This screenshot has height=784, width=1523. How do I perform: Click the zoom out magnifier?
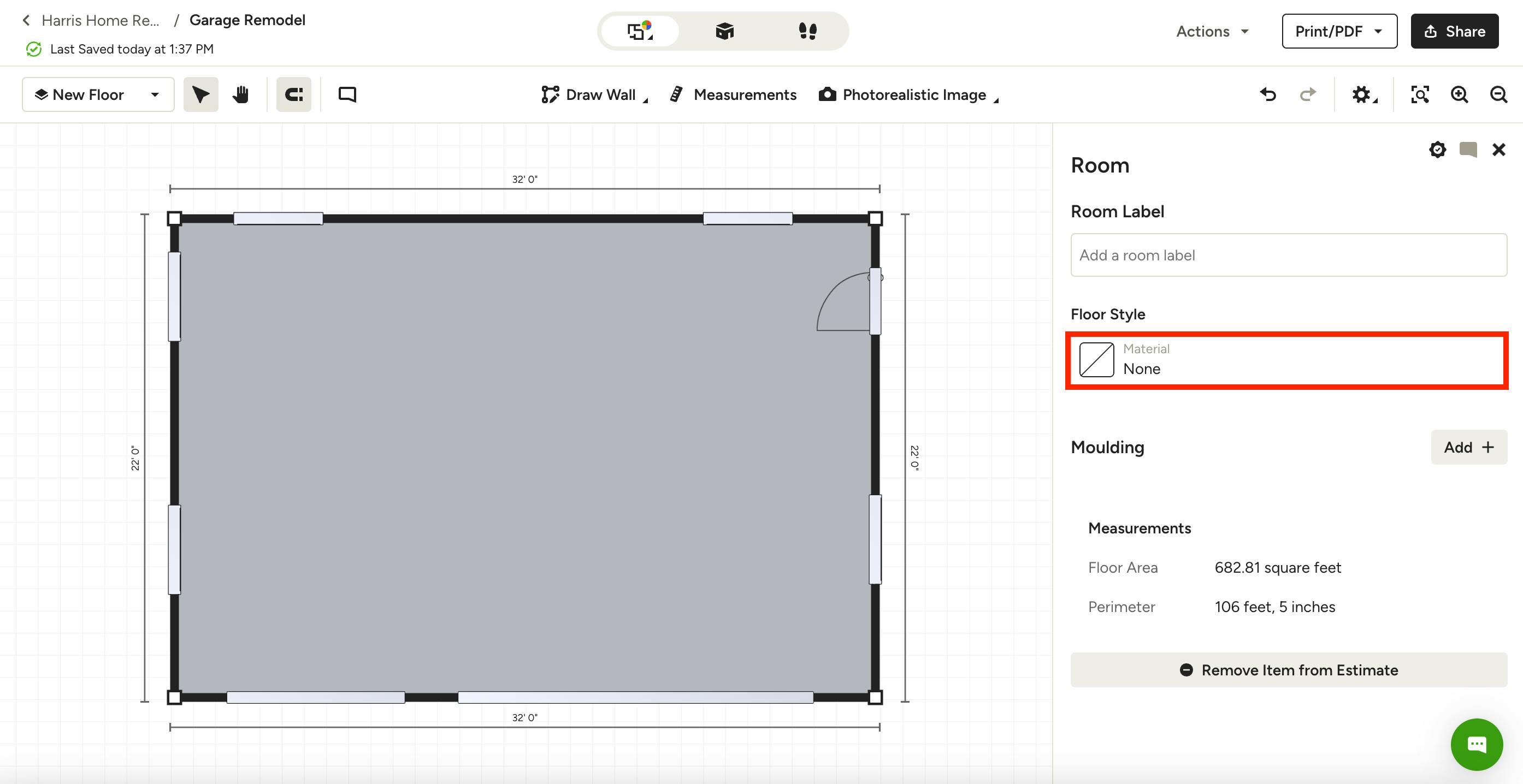1498,94
